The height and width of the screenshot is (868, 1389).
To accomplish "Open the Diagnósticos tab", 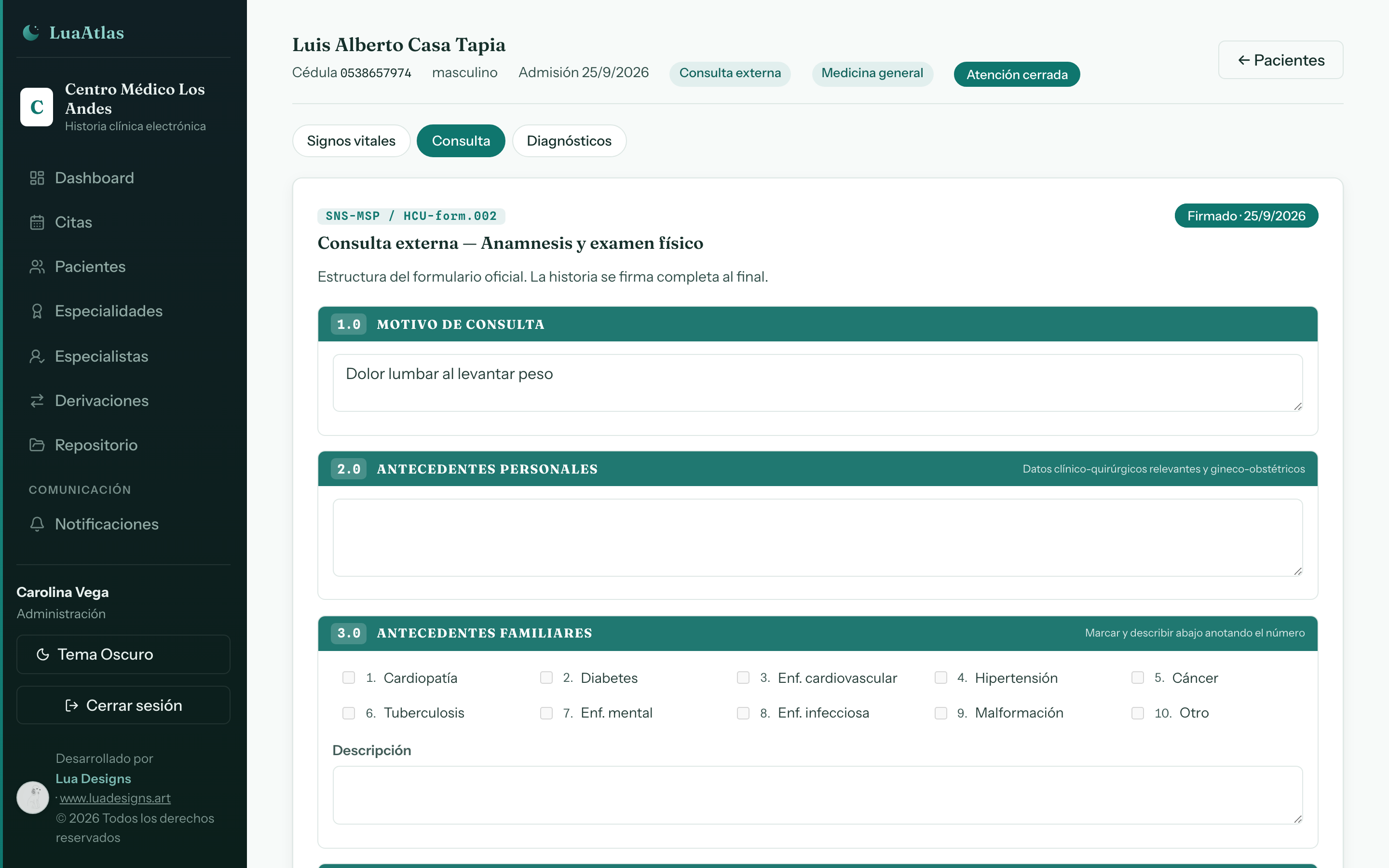I will click(569, 141).
